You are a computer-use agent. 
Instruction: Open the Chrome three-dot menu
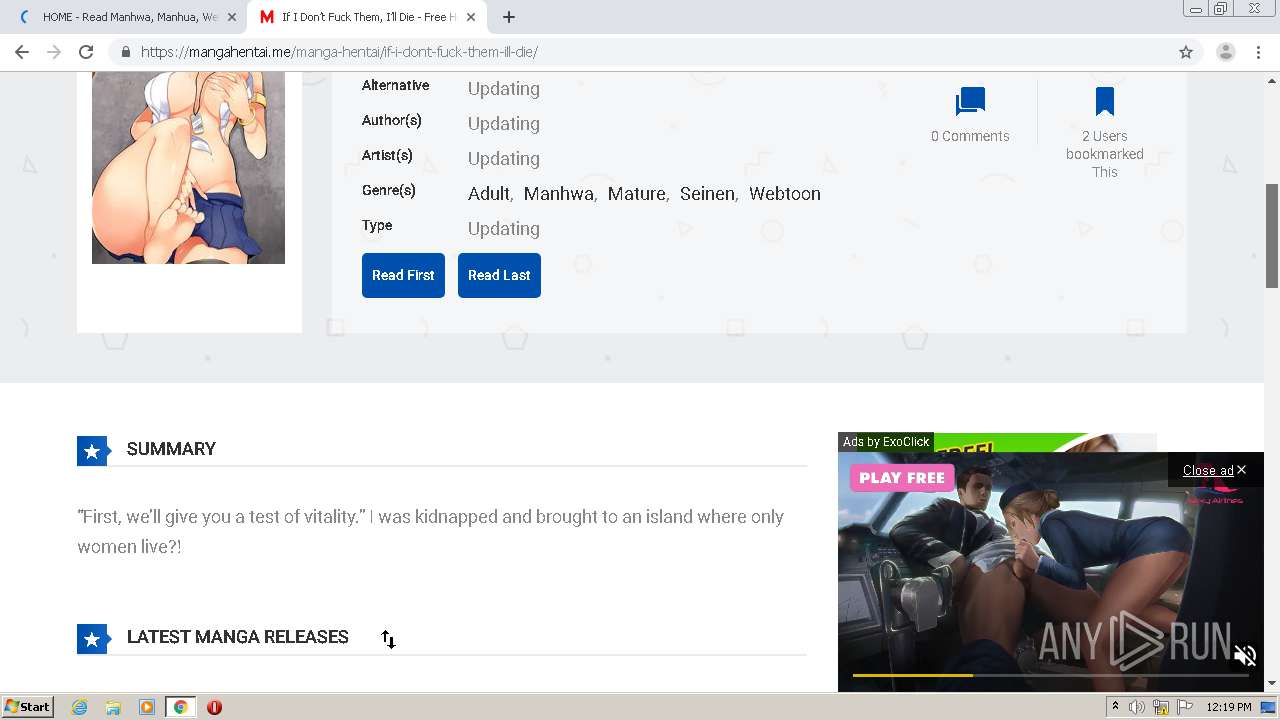1258,52
